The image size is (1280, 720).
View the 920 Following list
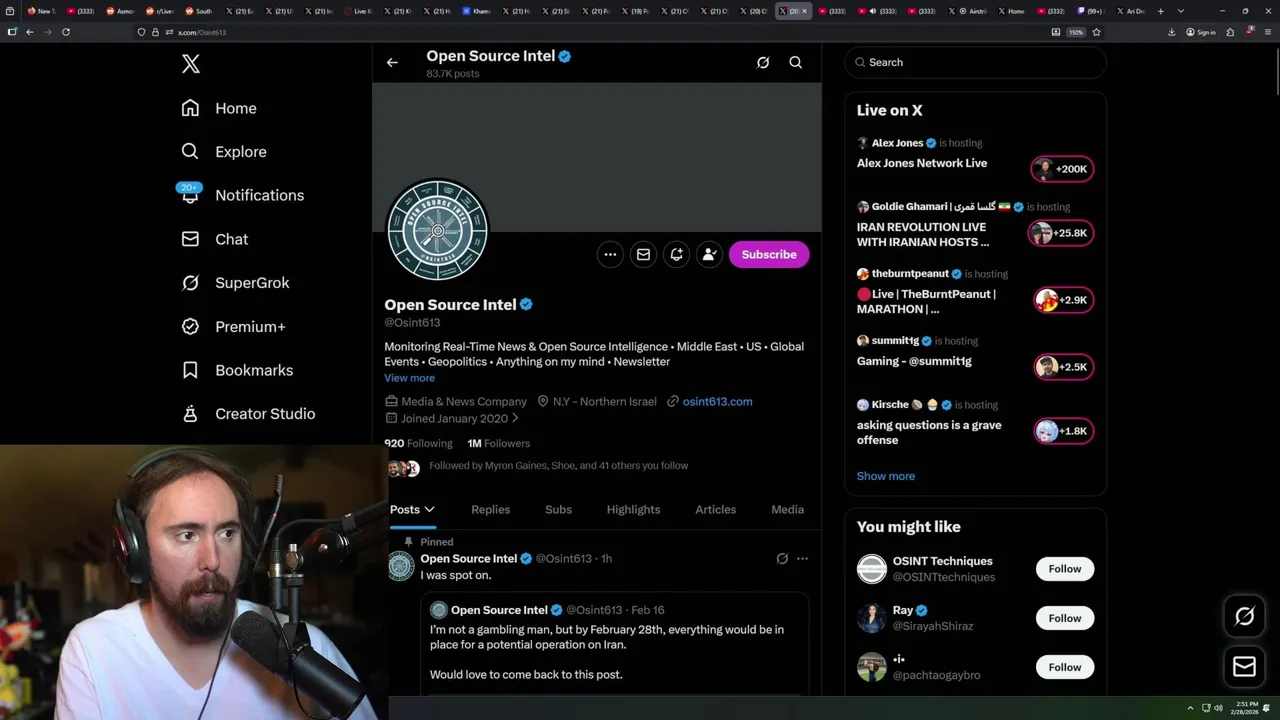coord(418,443)
